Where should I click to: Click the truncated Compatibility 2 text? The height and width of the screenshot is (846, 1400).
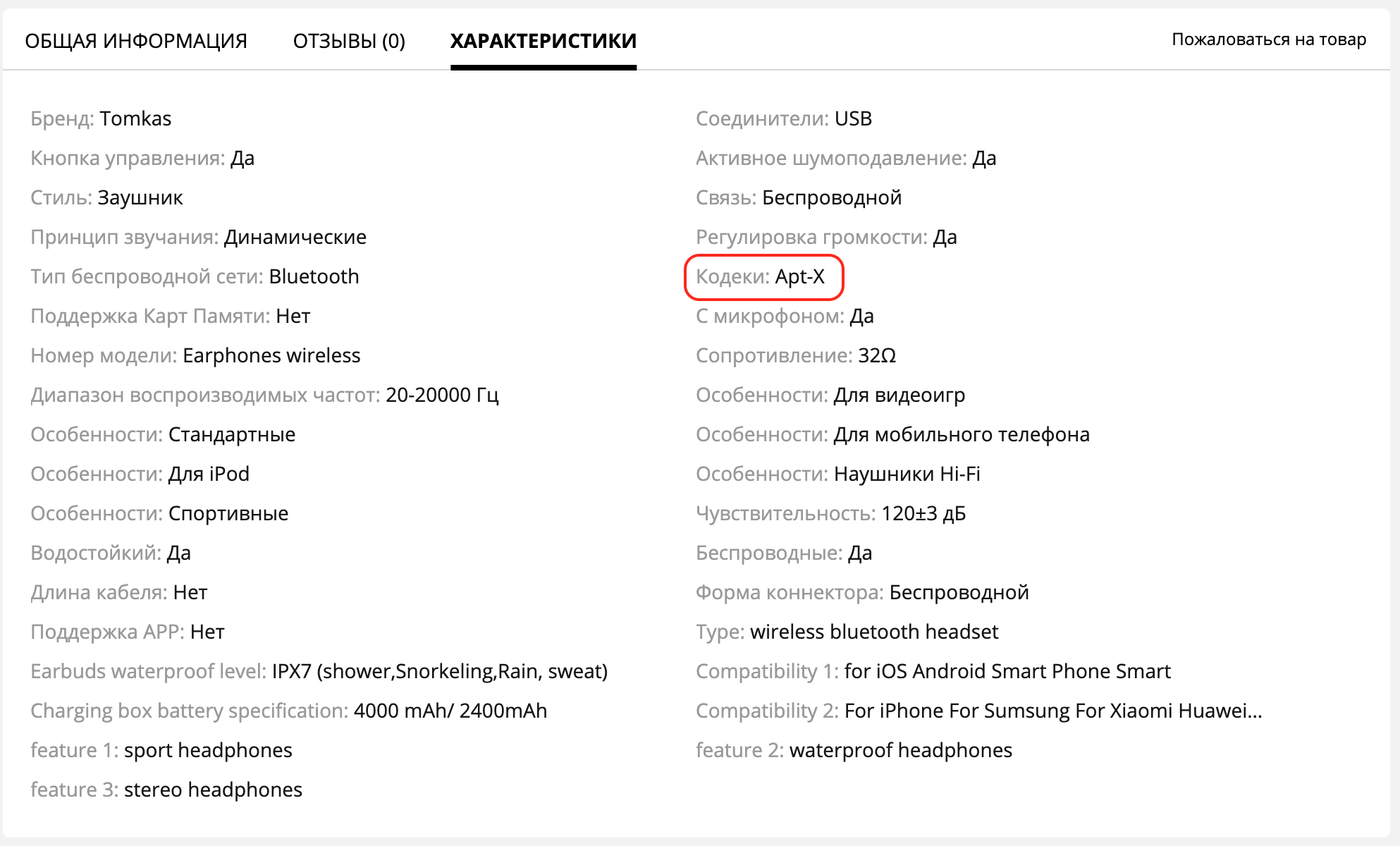(x=1052, y=711)
